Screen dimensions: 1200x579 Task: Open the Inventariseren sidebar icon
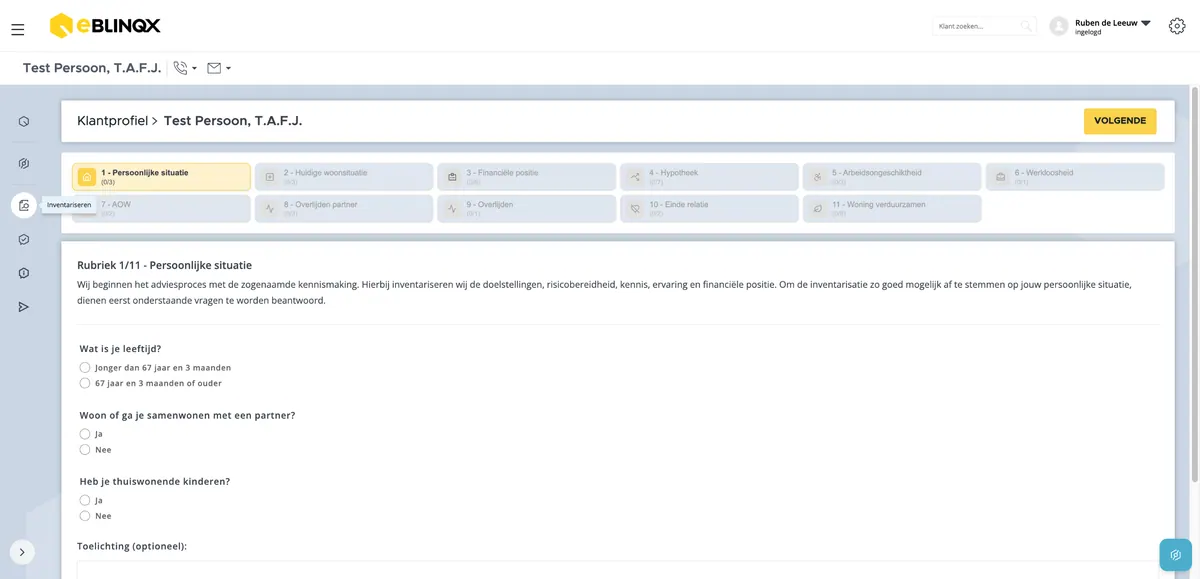(24, 205)
